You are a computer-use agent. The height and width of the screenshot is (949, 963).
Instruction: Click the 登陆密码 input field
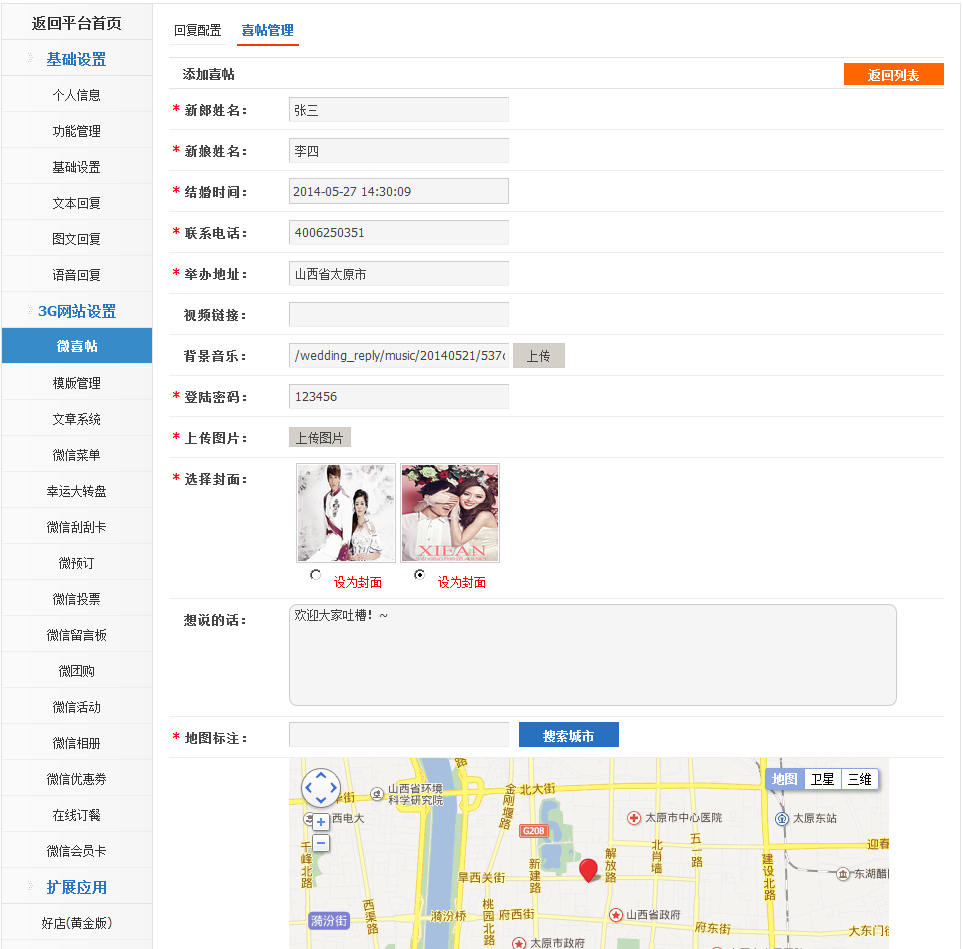coord(399,397)
